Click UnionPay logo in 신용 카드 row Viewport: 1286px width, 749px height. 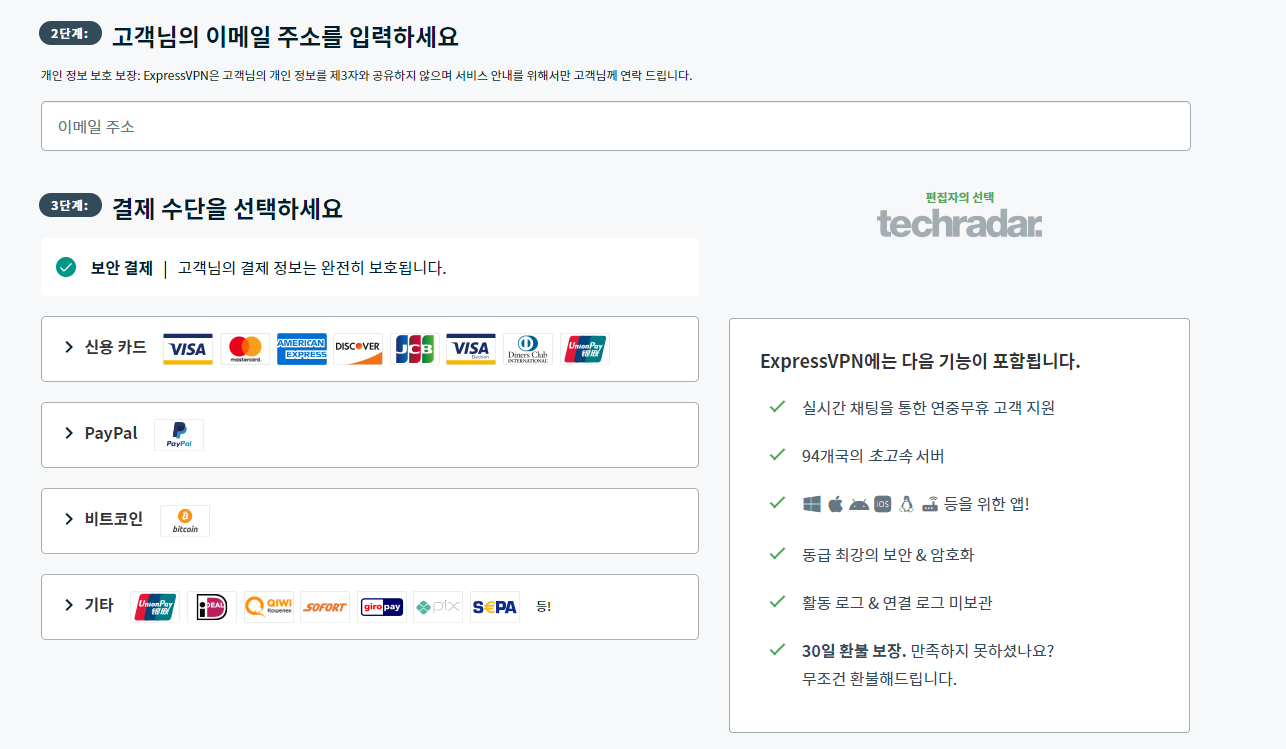coord(585,349)
